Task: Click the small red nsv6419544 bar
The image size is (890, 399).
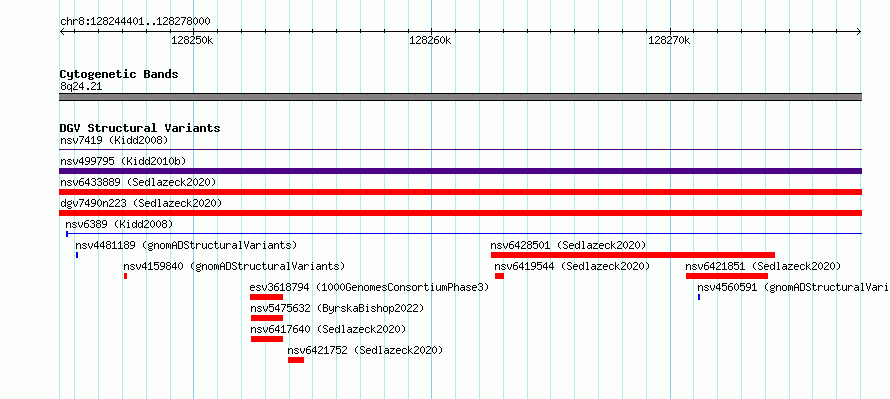Action: point(499,276)
